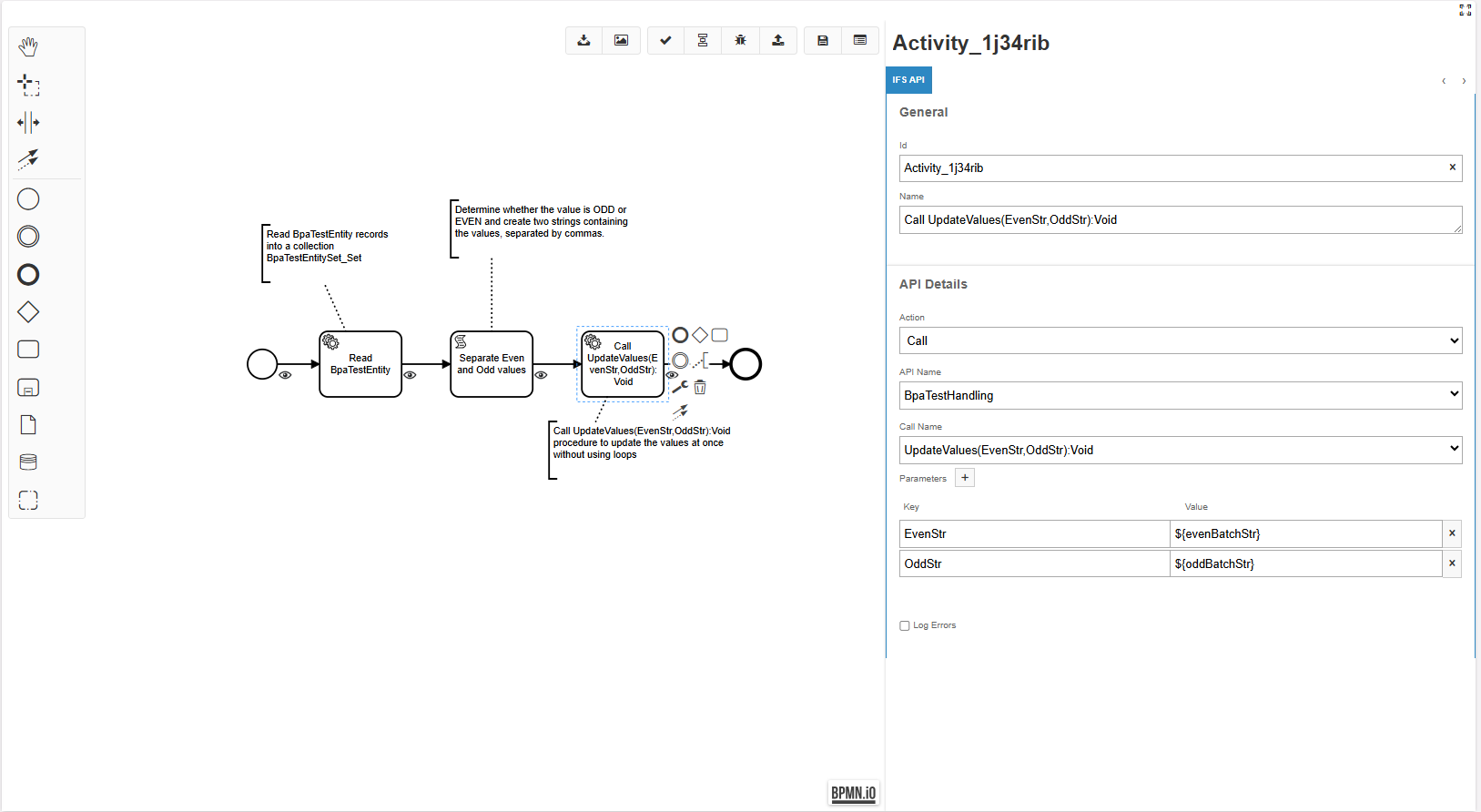The width and height of the screenshot is (1481, 812).
Task: Click the download diagram toolbar icon
Action: 584,40
